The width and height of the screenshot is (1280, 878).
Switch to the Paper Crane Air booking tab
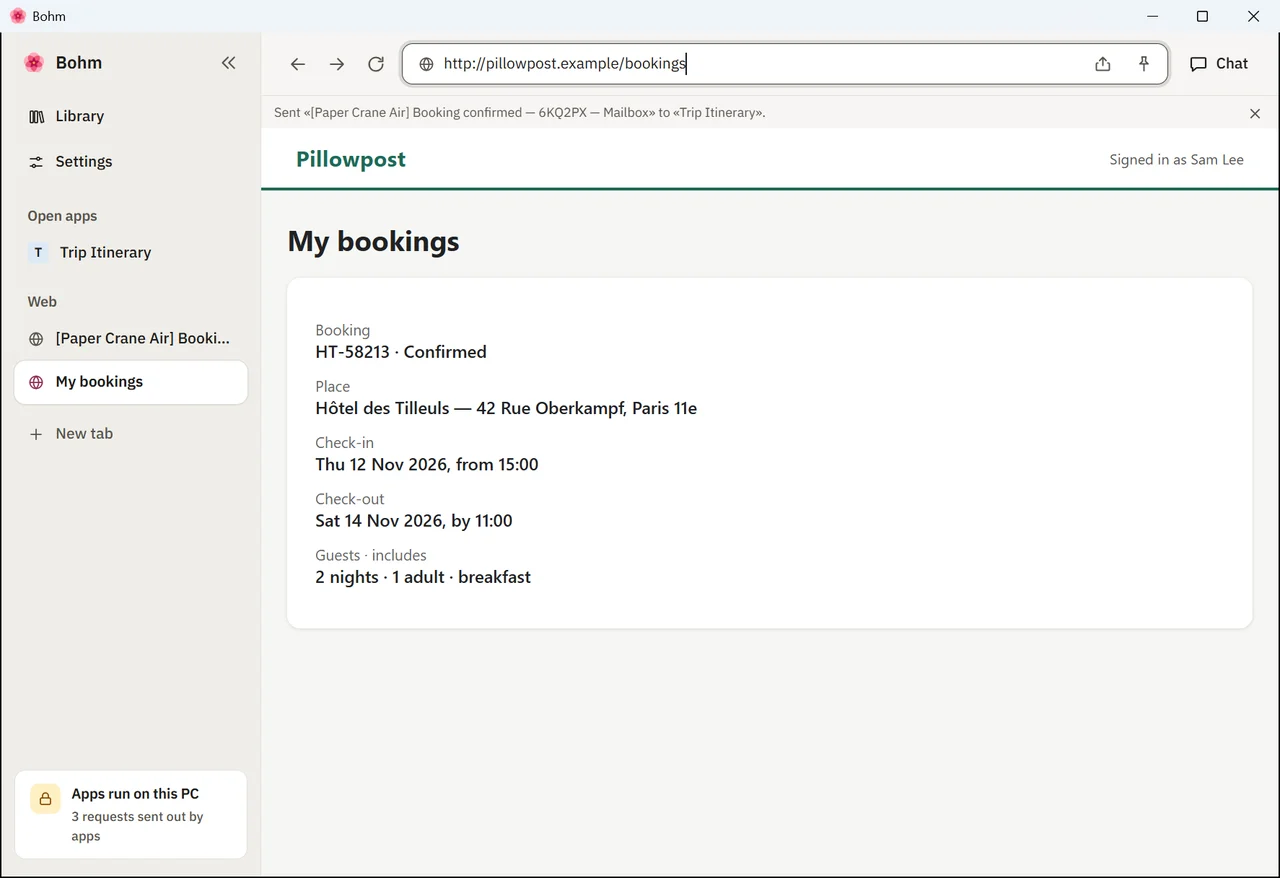tap(131, 338)
